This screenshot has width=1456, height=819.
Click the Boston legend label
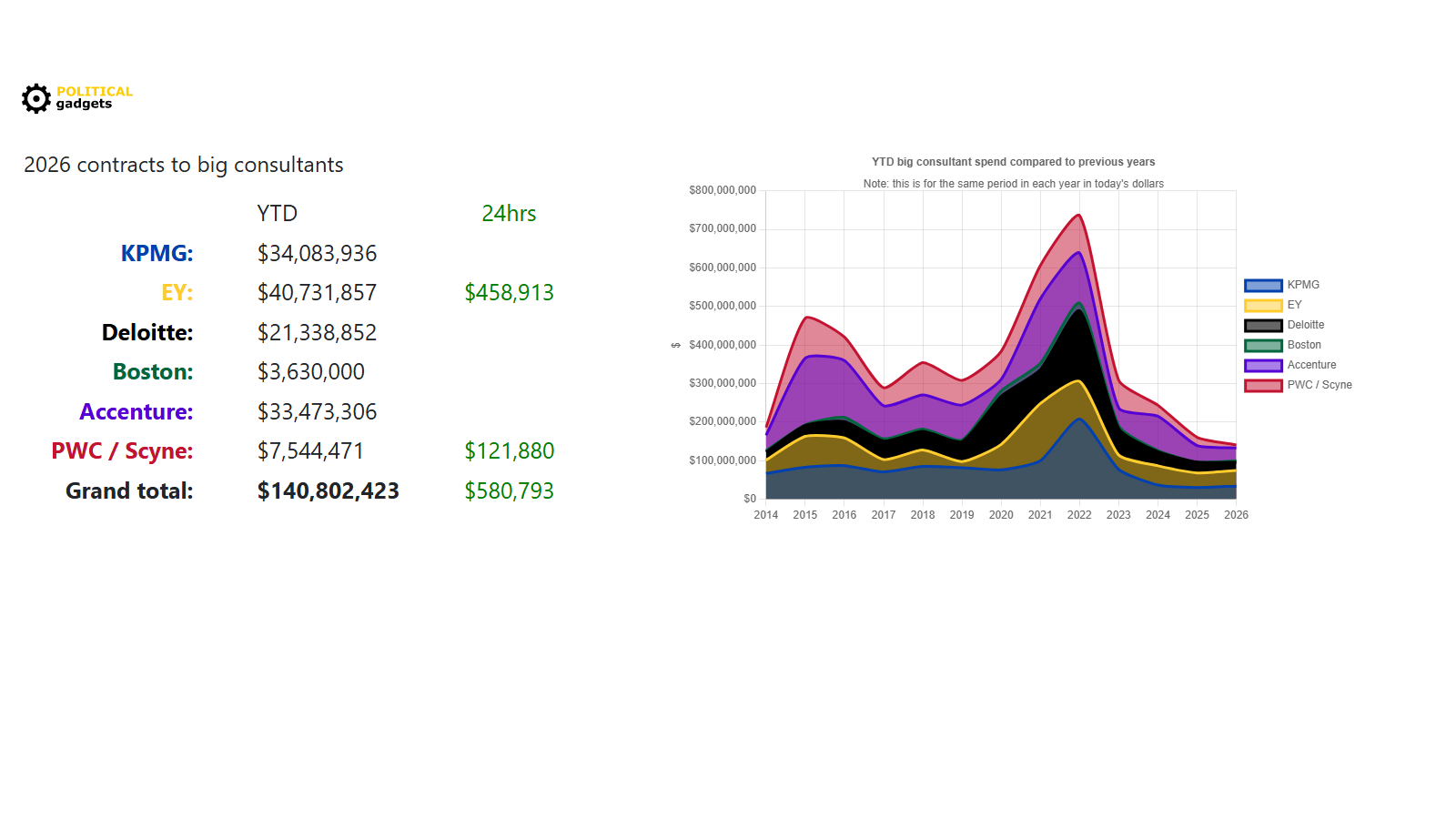coord(1304,345)
